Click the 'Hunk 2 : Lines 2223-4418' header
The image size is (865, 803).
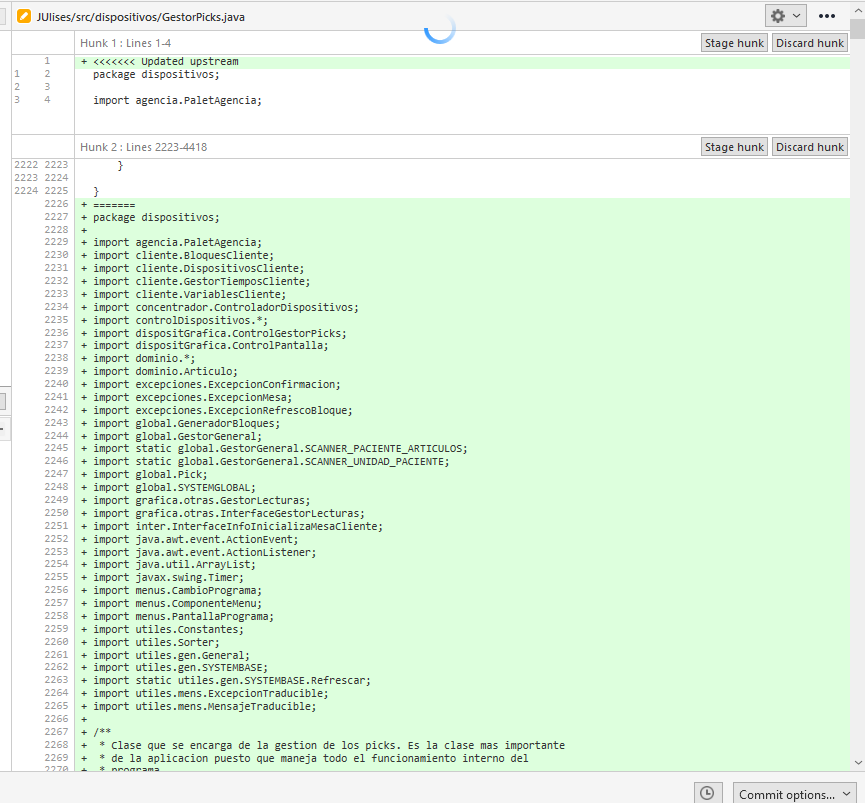click(143, 147)
